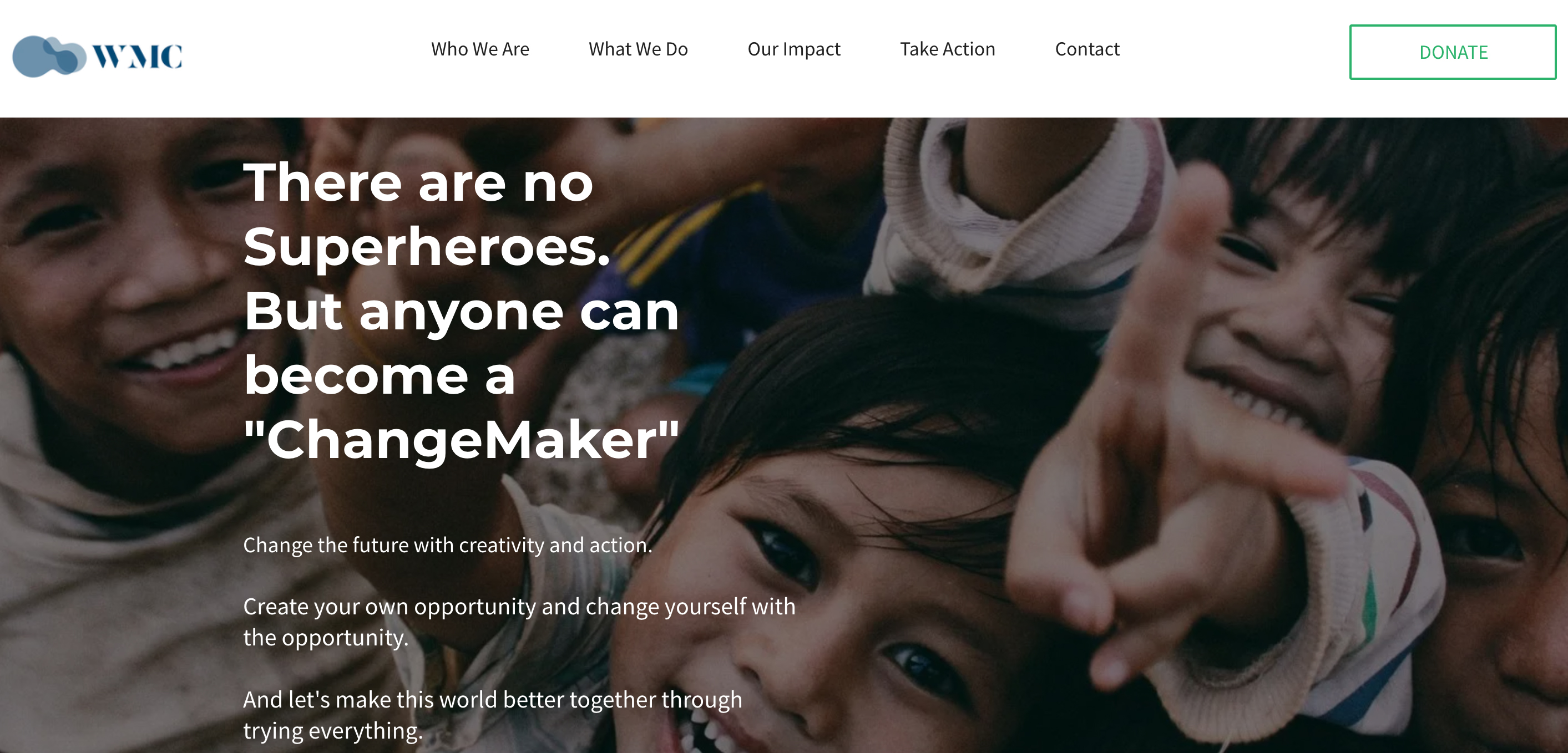The height and width of the screenshot is (753, 1568).
Task: Click the blue cloud logo icon
Action: click(x=49, y=56)
